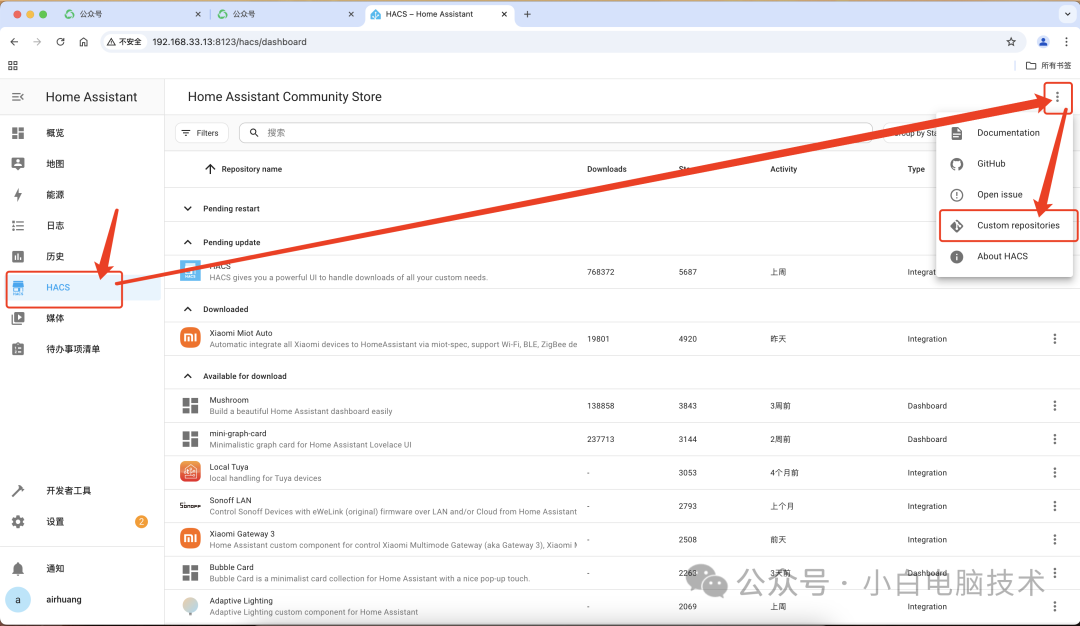1080x626 pixels.
Task: Switch to the second 公众号 browser tab
Action: pyautogui.click(x=284, y=14)
